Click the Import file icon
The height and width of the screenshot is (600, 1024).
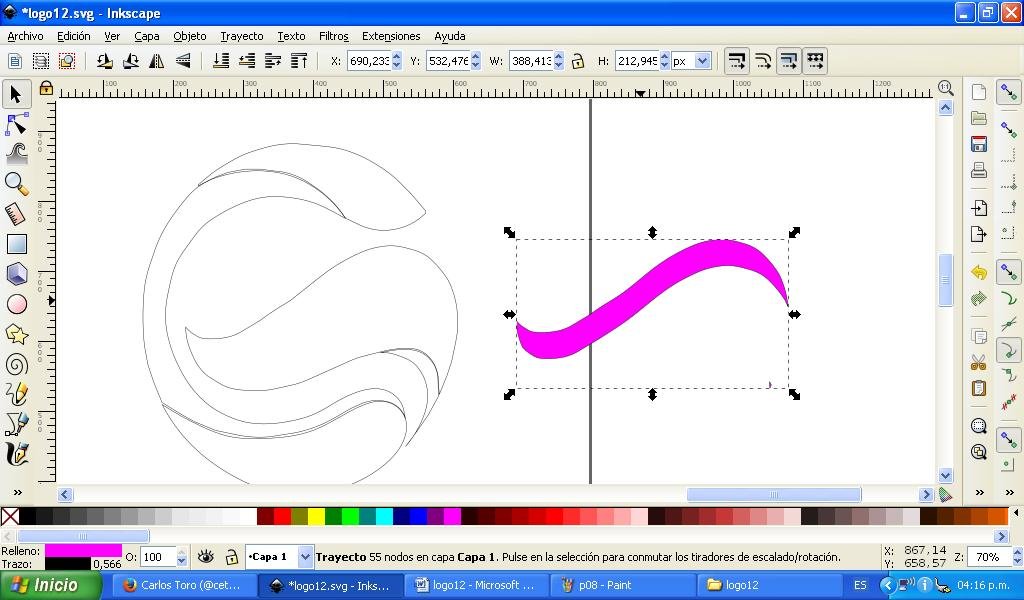tap(978, 208)
